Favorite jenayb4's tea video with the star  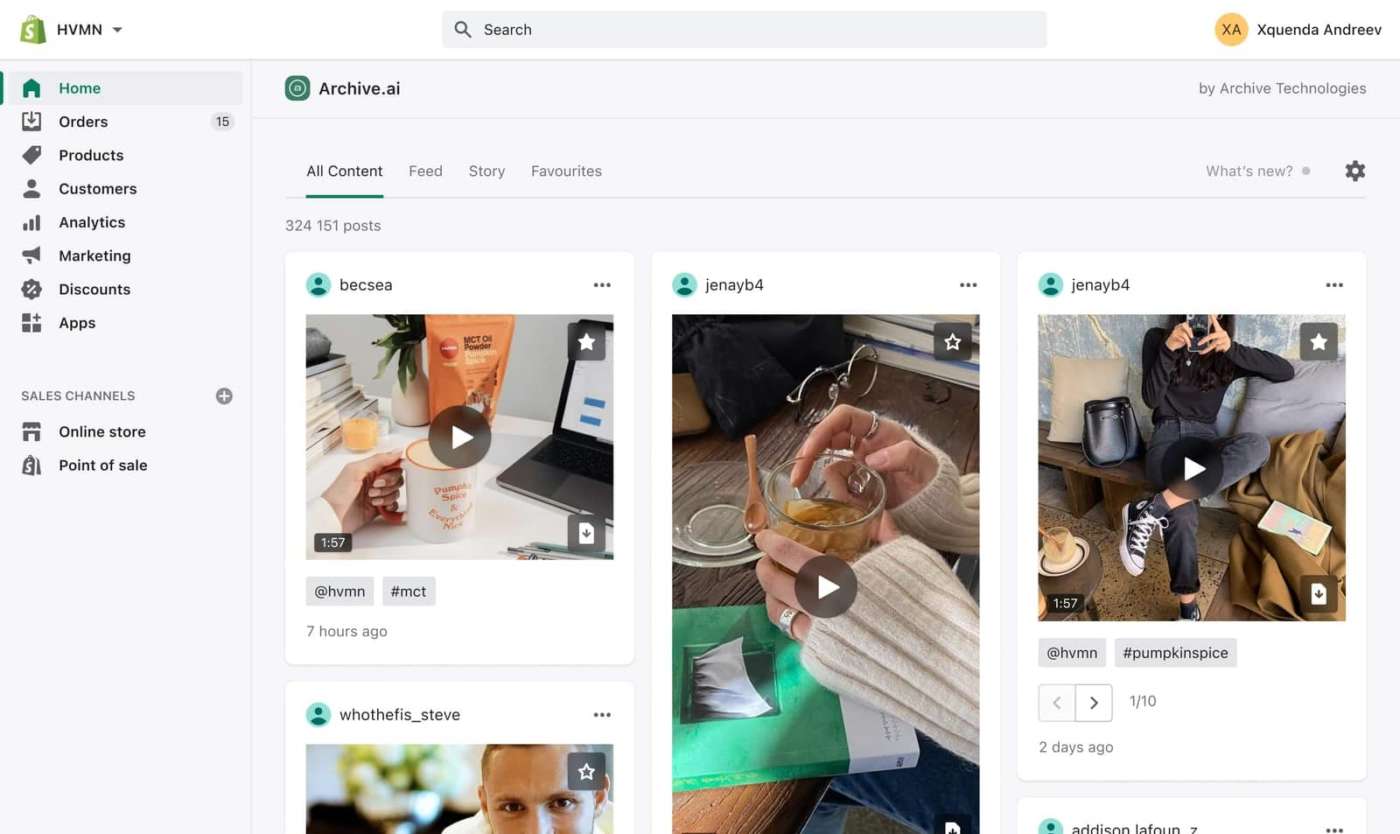coord(952,341)
